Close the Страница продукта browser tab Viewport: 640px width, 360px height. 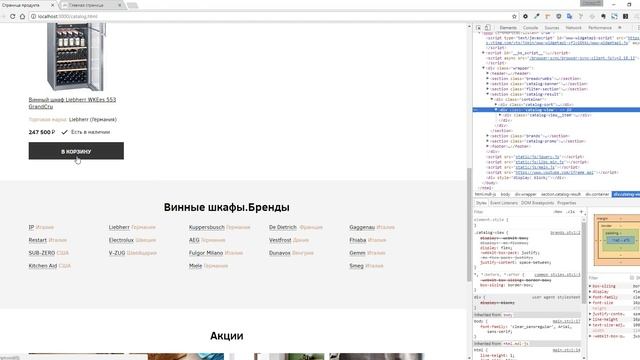(52, 5)
